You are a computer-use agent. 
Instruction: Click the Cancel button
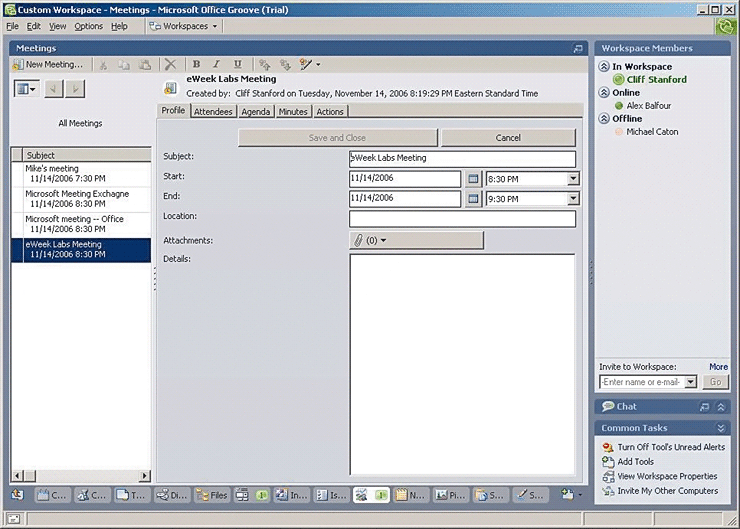(508, 138)
